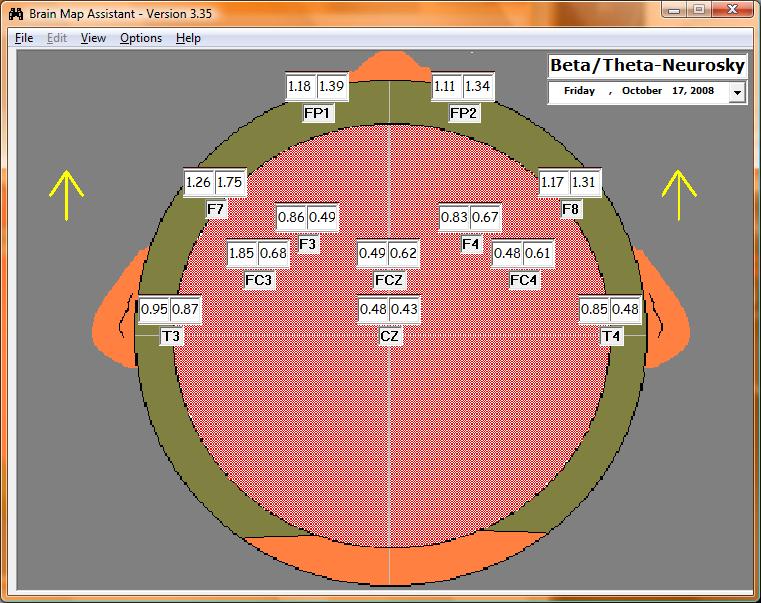
Task: Click the 1.34 value field at FP2
Action: click(478, 87)
